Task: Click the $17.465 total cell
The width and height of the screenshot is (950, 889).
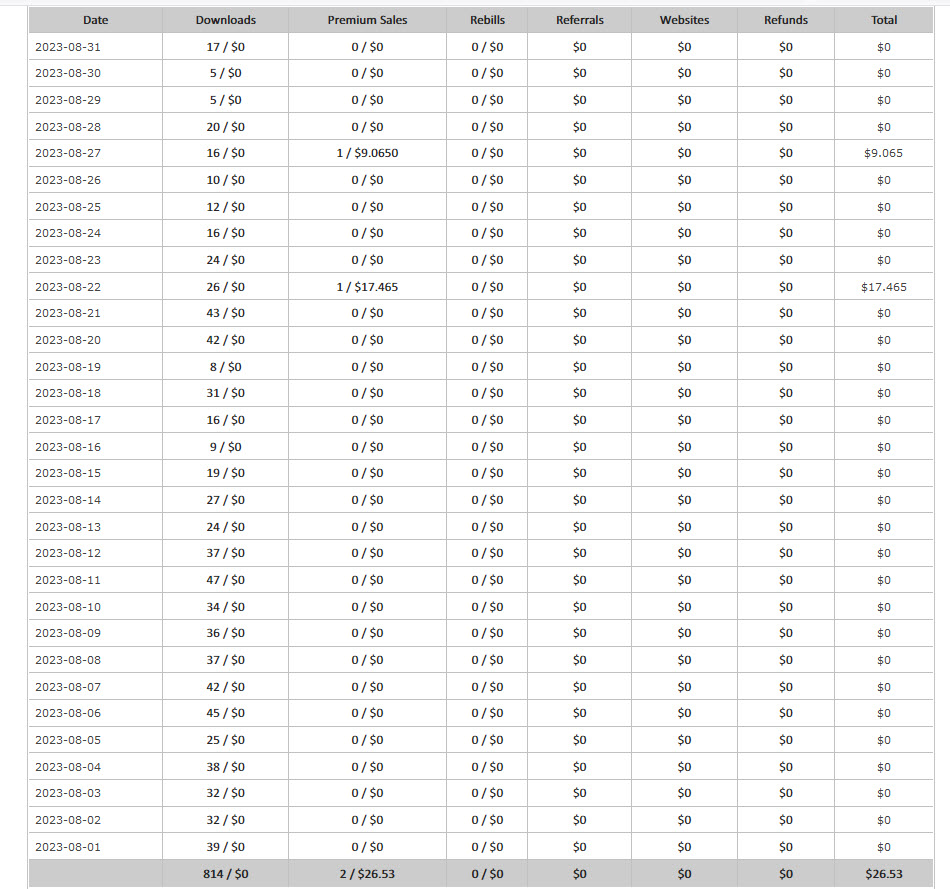Action: (x=884, y=287)
